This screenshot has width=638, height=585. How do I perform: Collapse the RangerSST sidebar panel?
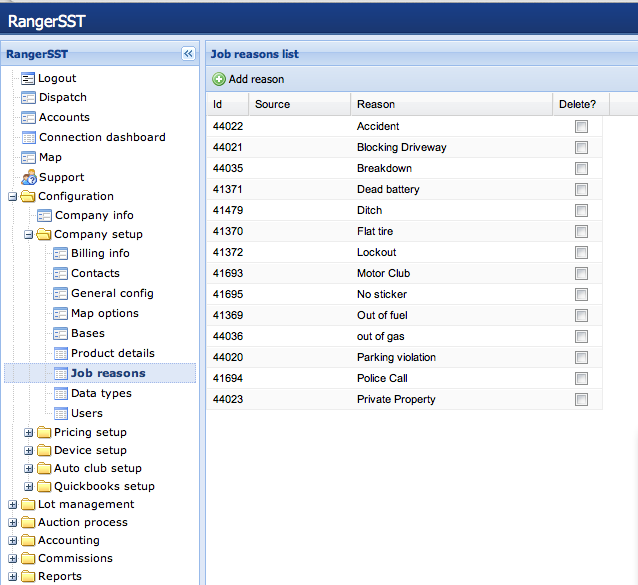pos(188,54)
